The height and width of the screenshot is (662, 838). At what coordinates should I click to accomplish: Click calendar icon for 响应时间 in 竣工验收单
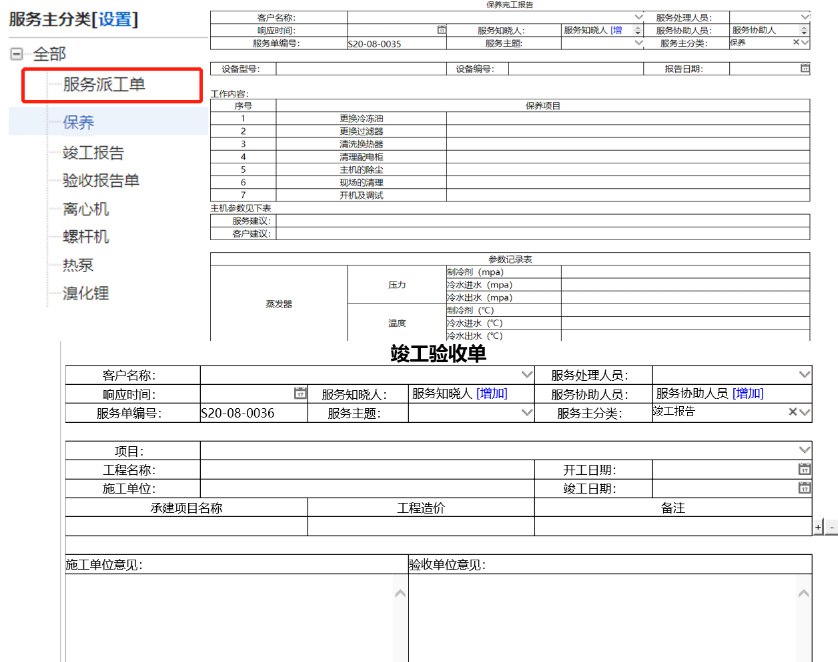point(300,393)
